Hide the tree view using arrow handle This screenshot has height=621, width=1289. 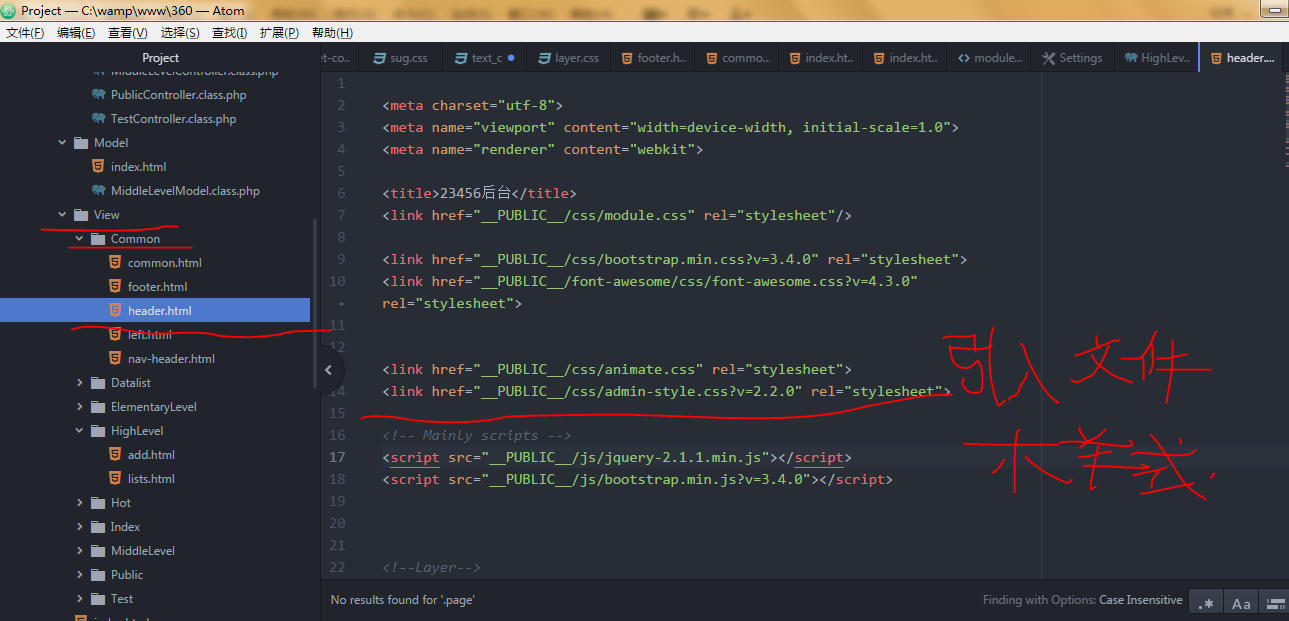(328, 370)
